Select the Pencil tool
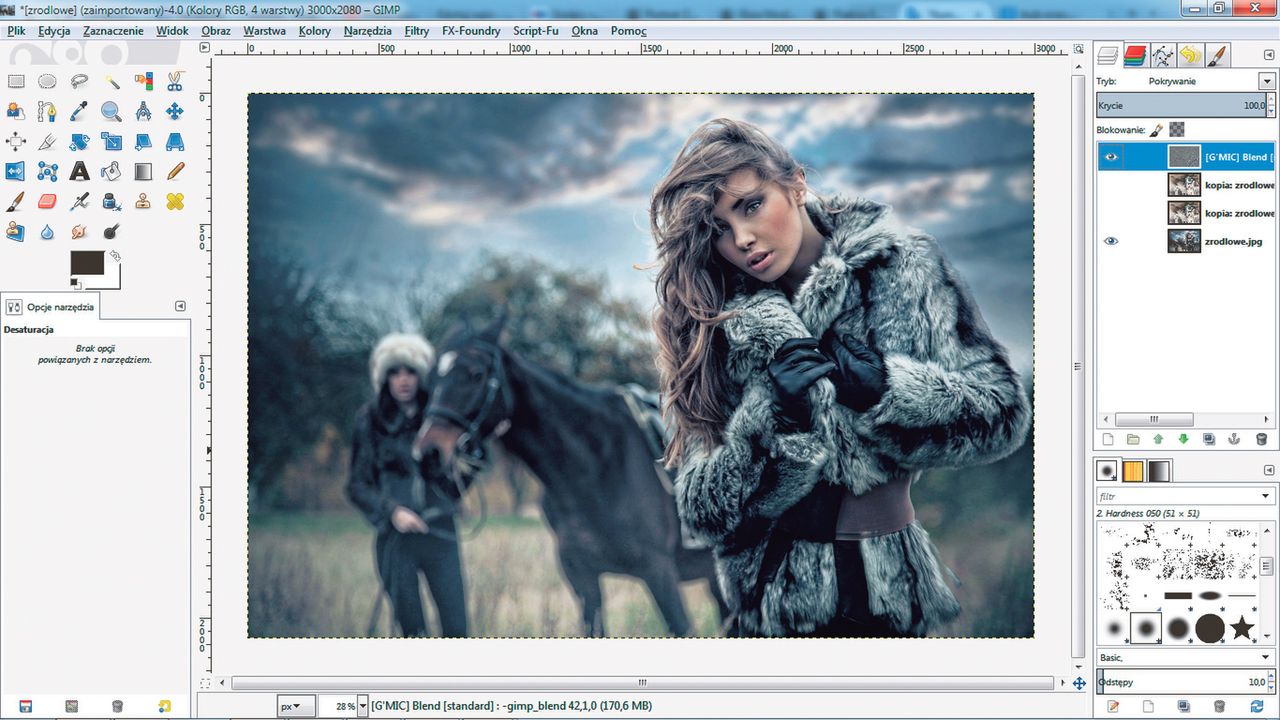 (175, 171)
